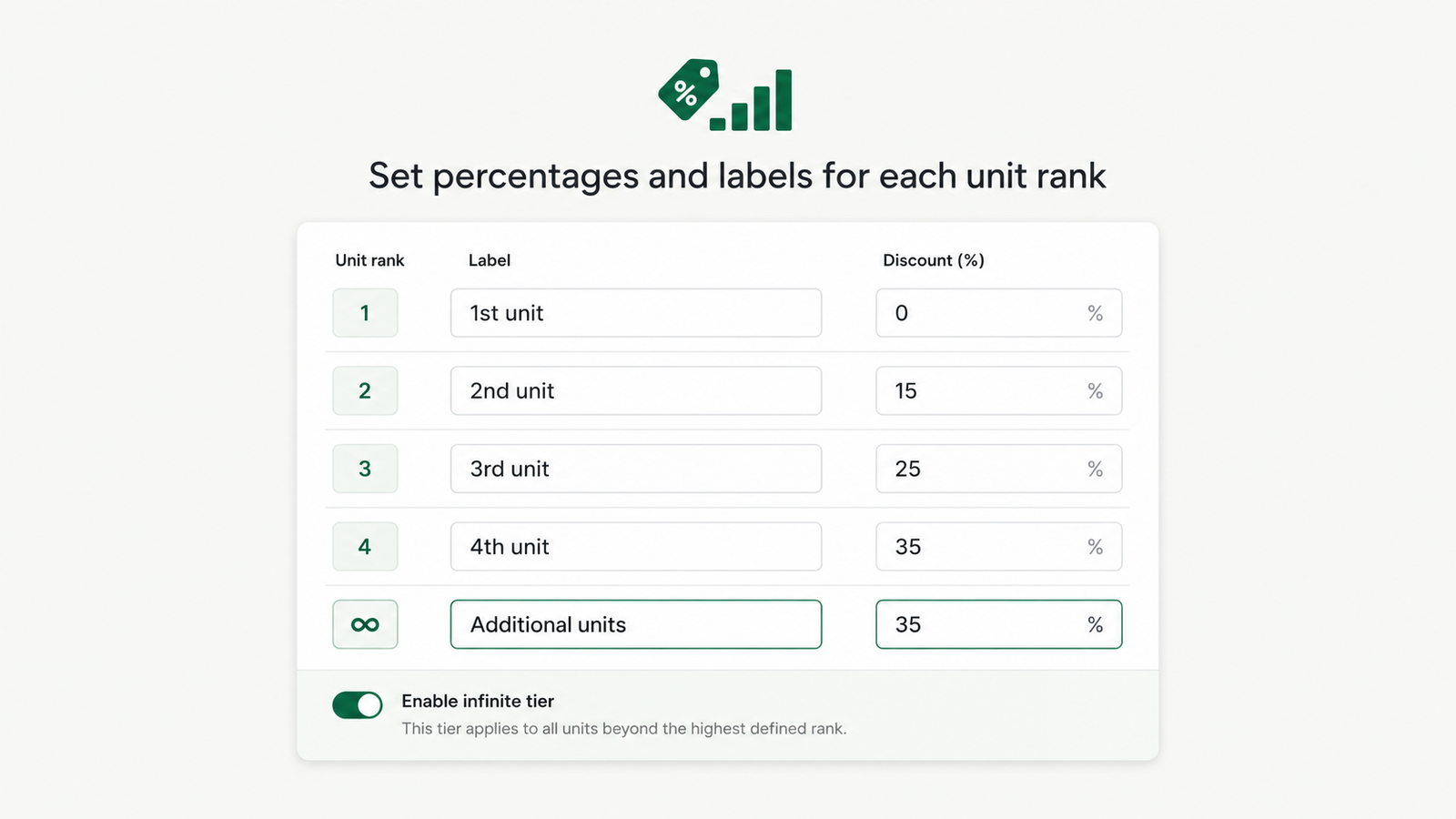Viewport: 1456px width, 819px height.
Task: Edit the 4th unit label field
Action: point(636,546)
